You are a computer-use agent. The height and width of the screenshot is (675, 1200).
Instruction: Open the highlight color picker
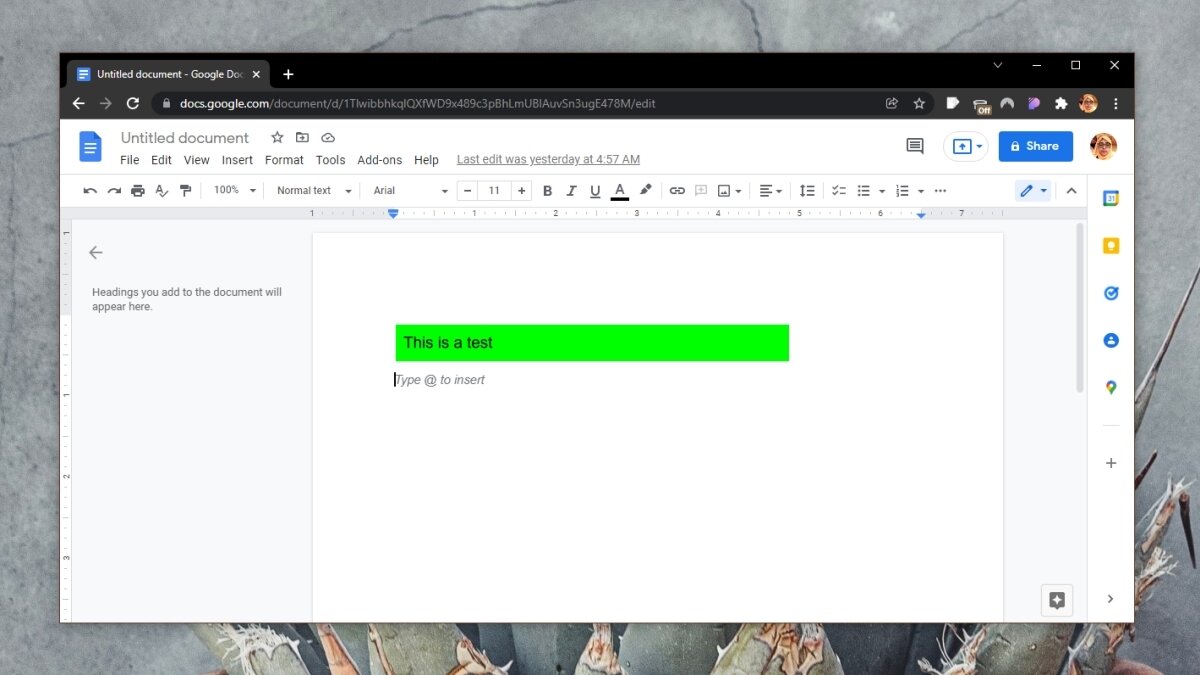coord(645,191)
